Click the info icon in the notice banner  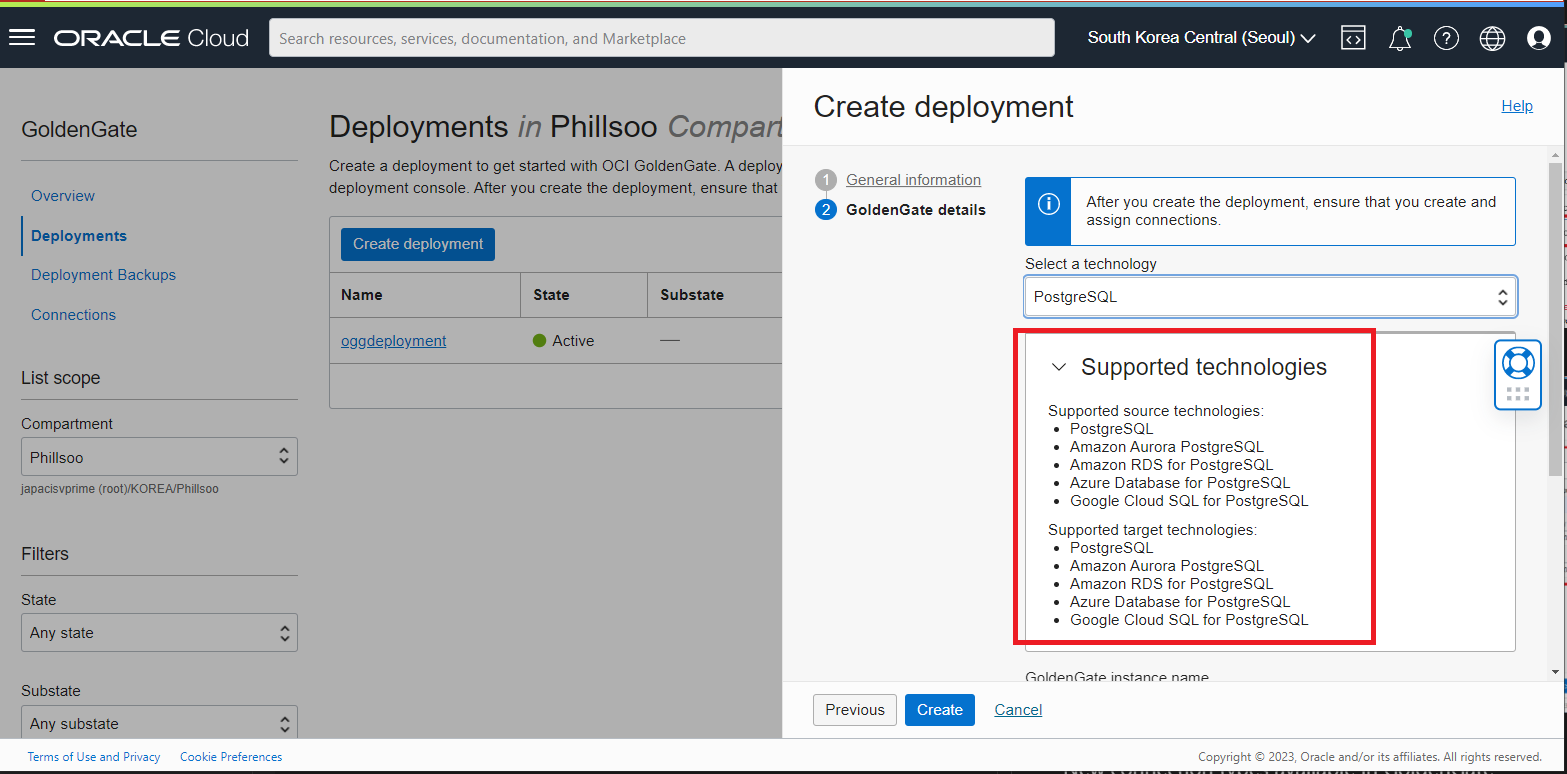pos(1048,204)
